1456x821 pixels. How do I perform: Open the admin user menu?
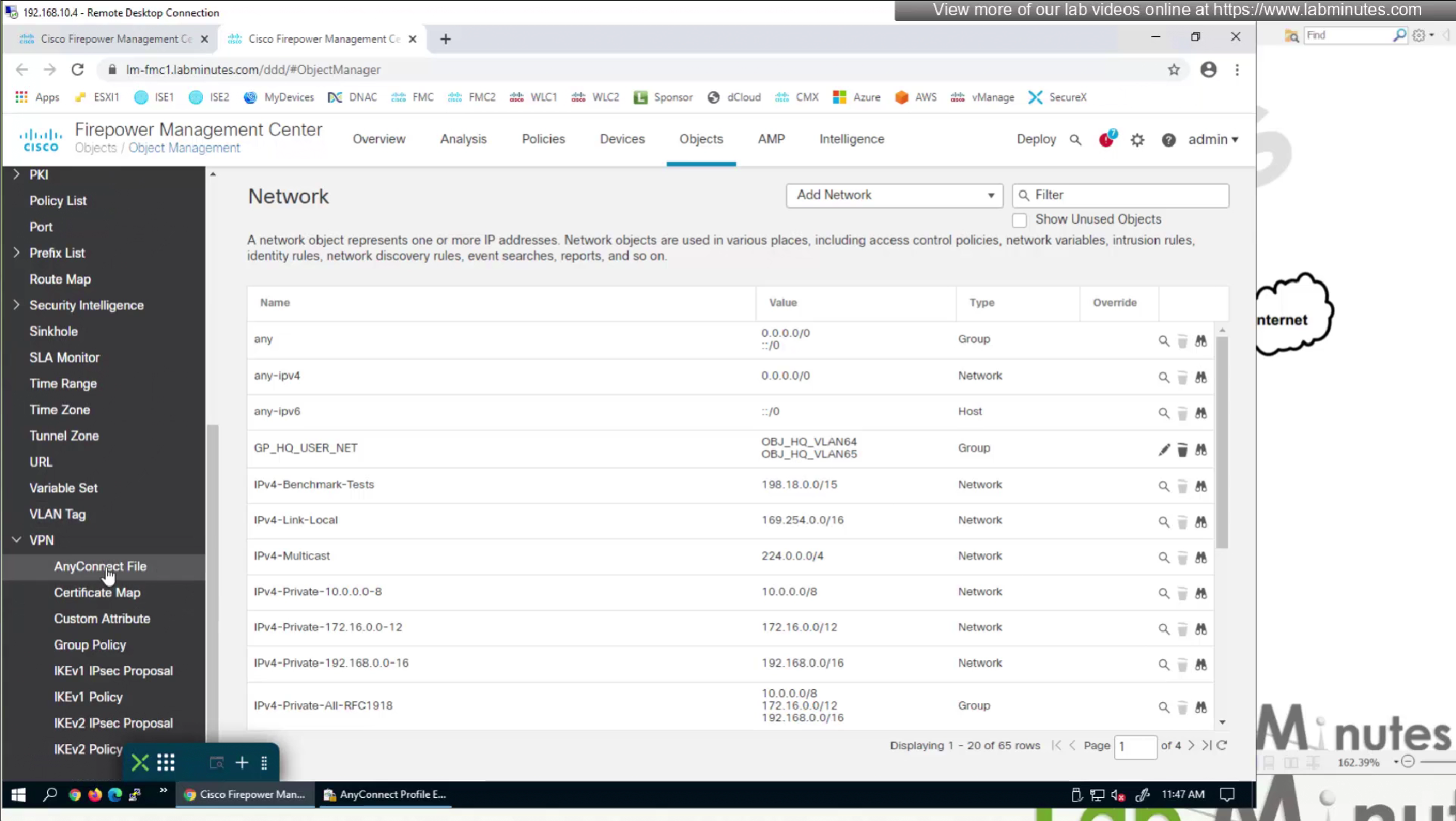[1212, 139]
